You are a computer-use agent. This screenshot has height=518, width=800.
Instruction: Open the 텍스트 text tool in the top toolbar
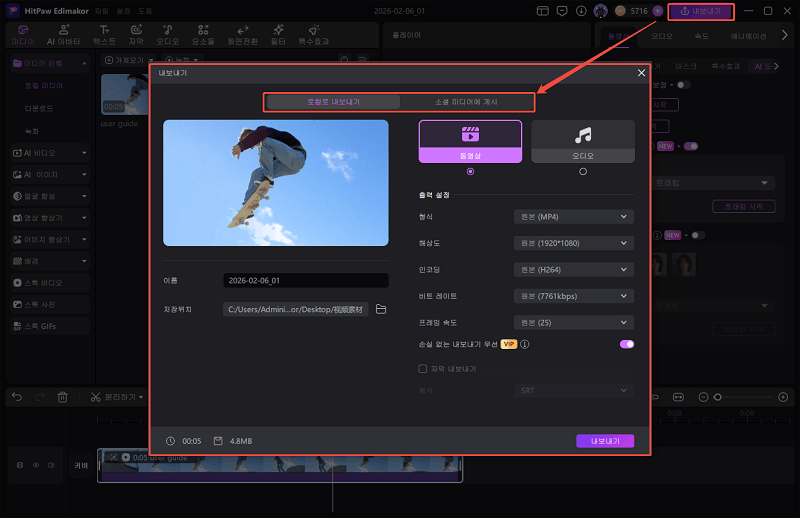[104, 30]
